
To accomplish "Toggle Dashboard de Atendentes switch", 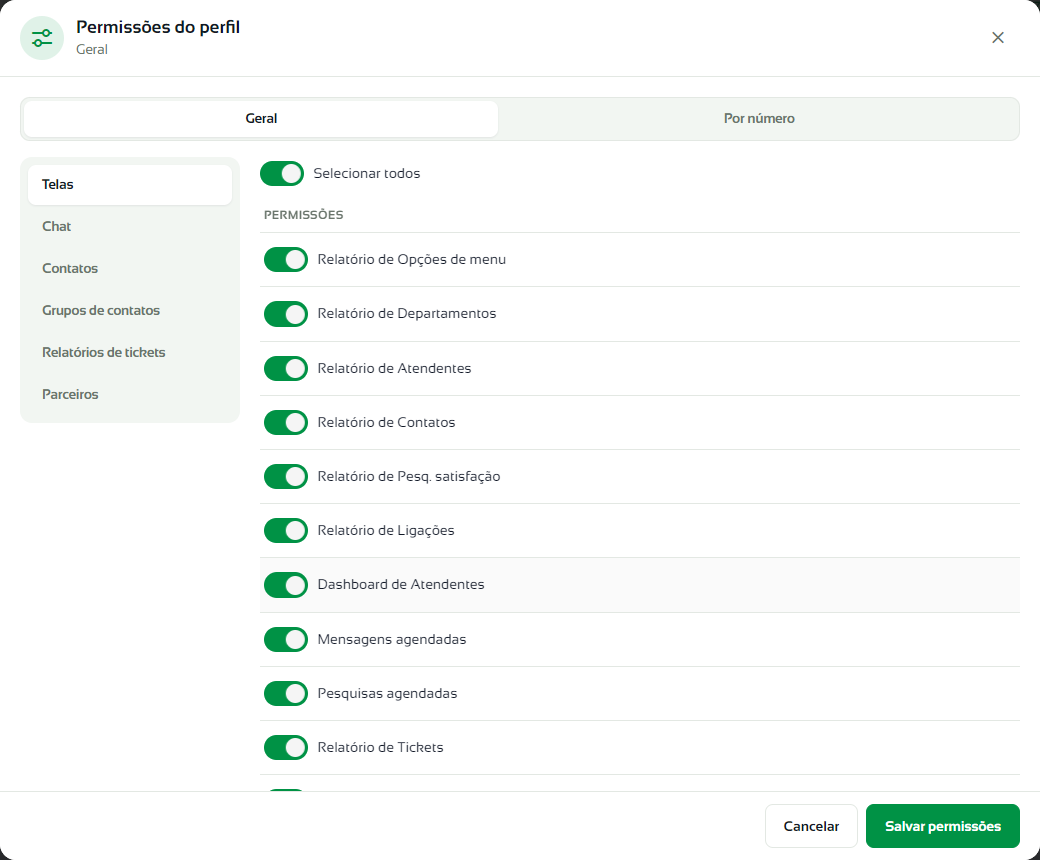I will (x=286, y=585).
